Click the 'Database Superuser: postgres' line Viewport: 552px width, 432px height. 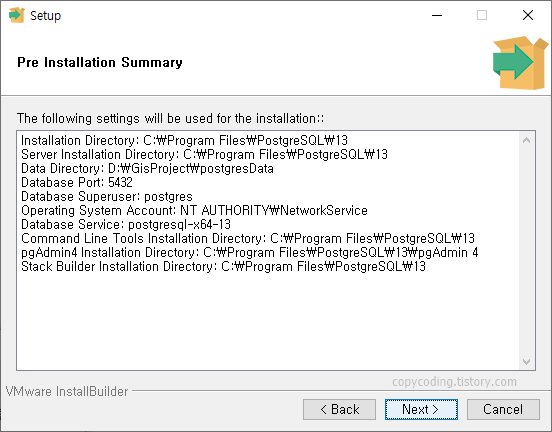pyautogui.click(x=107, y=196)
